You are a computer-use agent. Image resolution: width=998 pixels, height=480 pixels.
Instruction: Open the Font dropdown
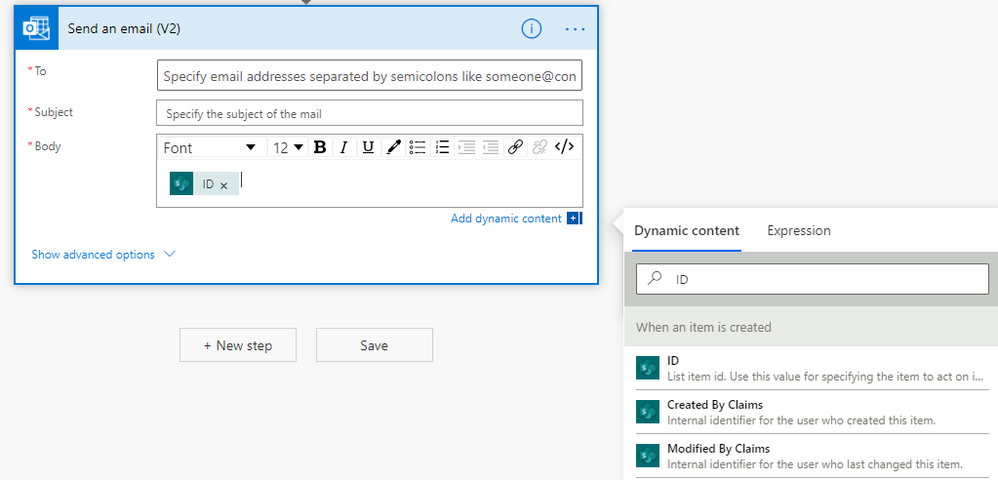tap(210, 148)
